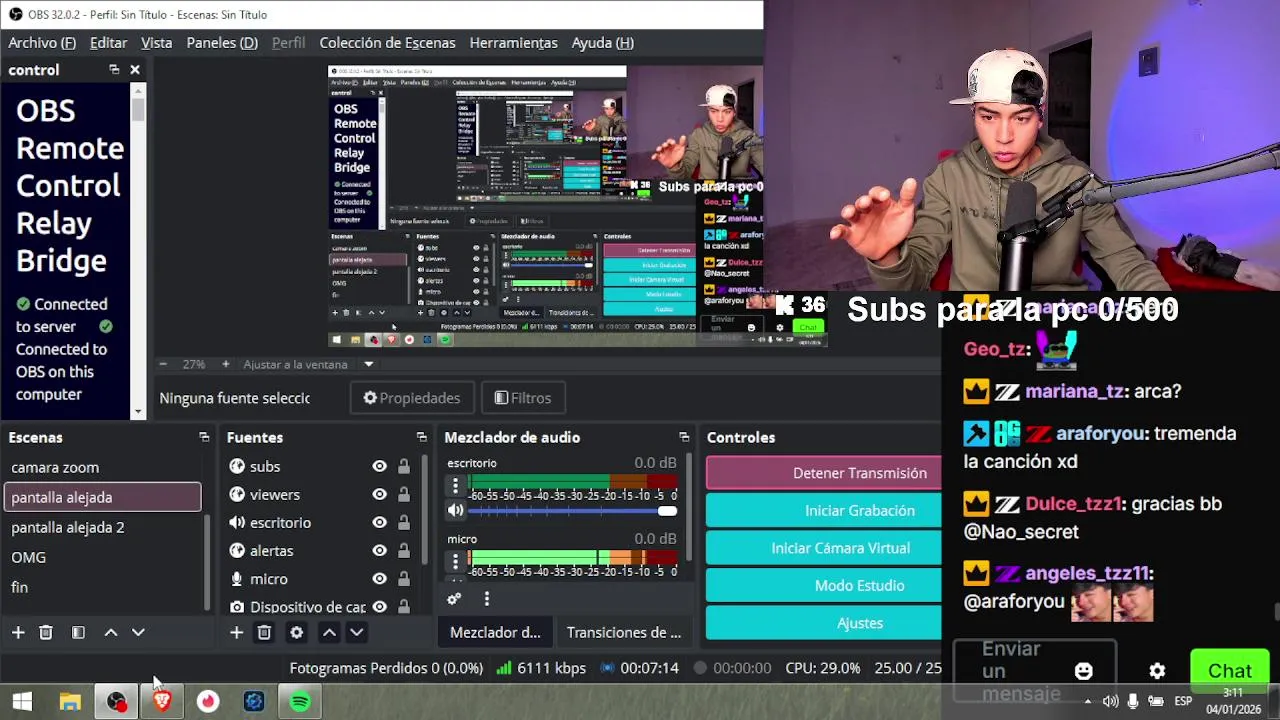Delete selected scene using trash icon
The image size is (1280, 720).
click(46, 632)
